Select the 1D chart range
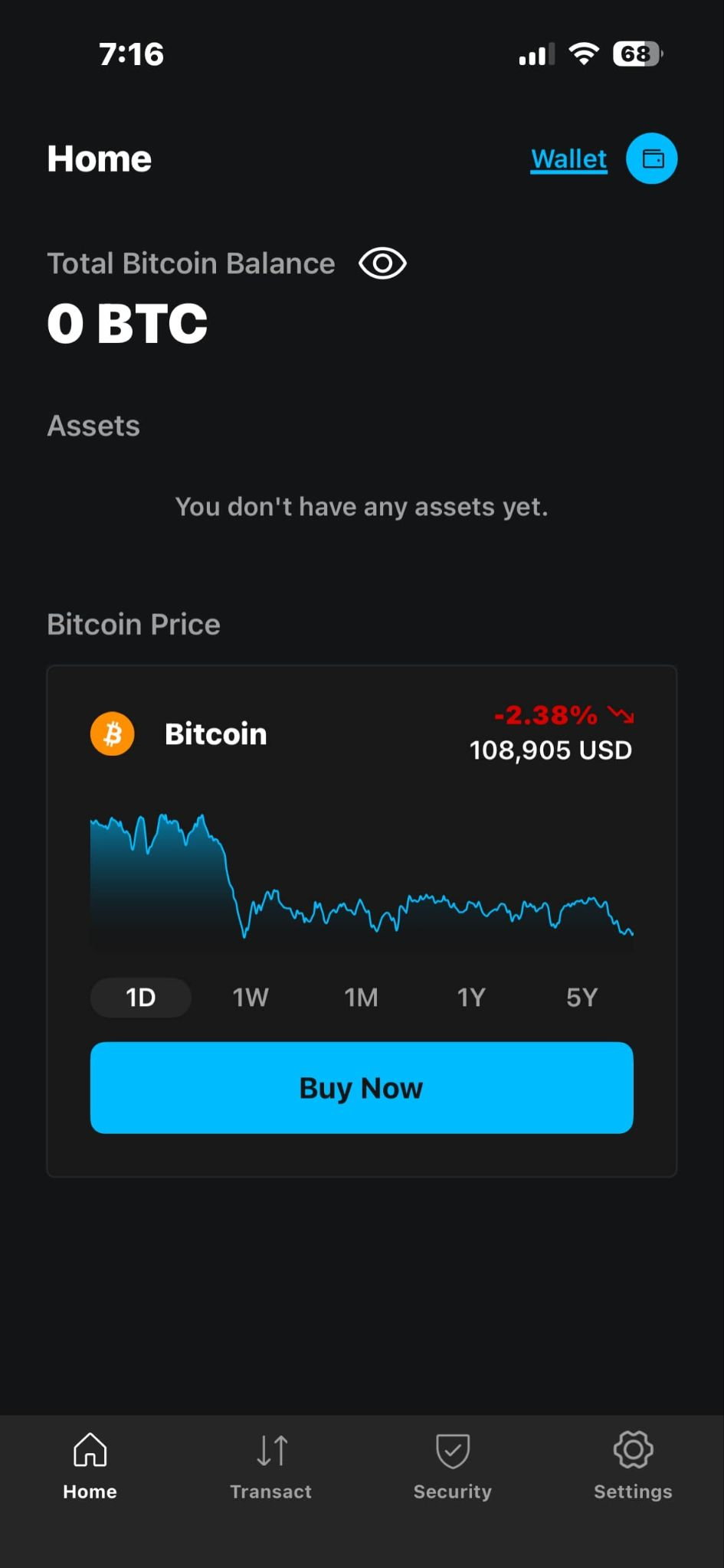The height and width of the screenshot is (1568, 724). (141, 997)
